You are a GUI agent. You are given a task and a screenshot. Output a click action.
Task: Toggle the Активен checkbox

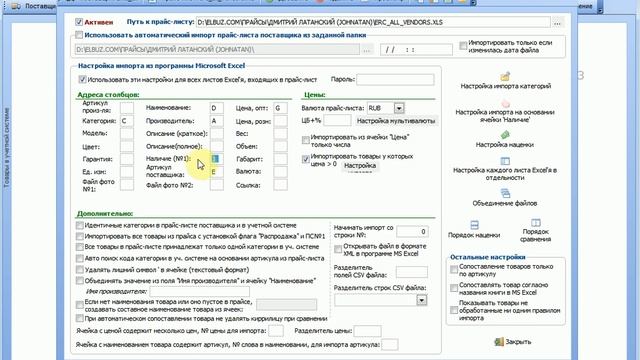tap(79, 22)
